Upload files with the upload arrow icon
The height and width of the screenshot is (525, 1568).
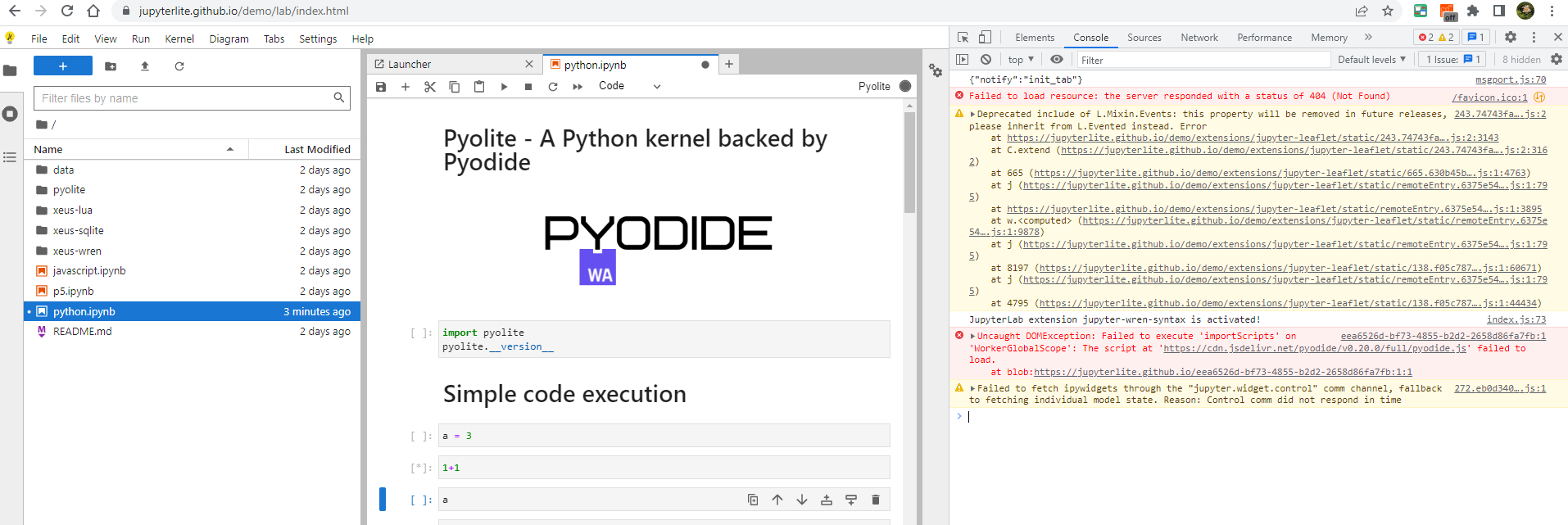145,66
